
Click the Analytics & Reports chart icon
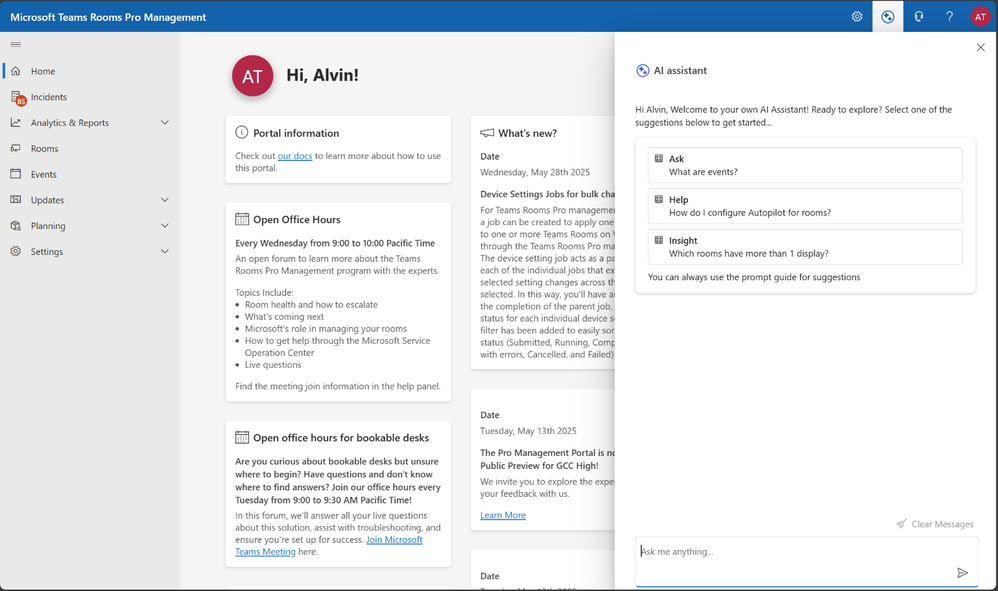click(x=16, y=122)
